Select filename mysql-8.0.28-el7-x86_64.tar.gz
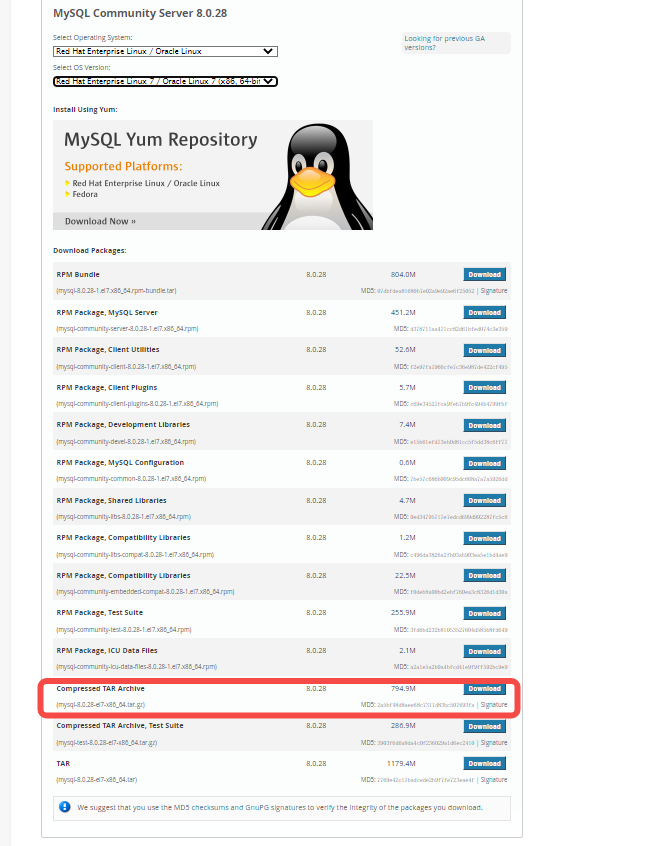Viewport: 655px width, 846px height. tap(100, 705)
